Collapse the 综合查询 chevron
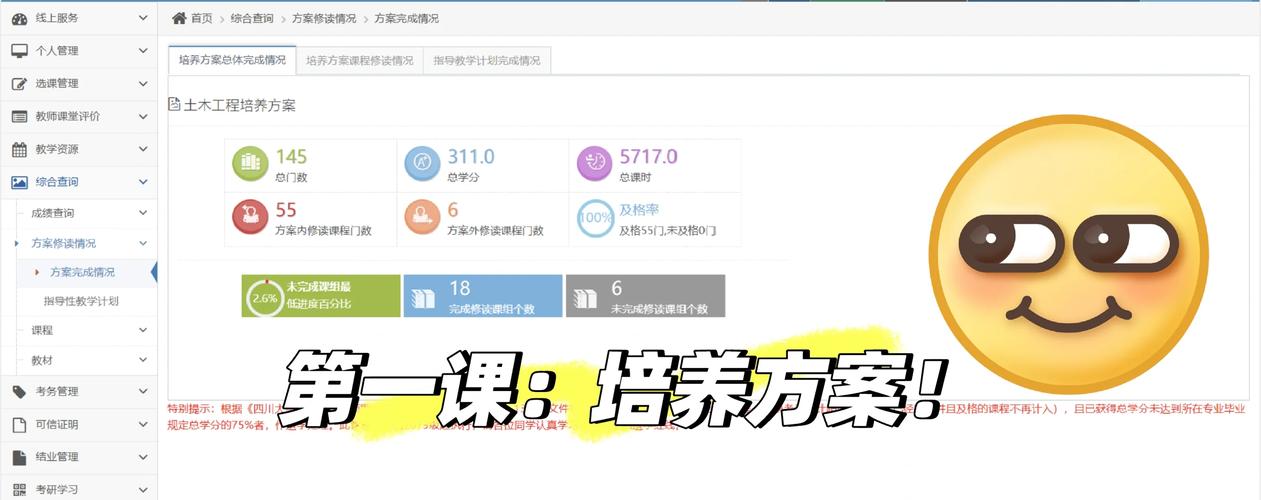The width and height of the screenshot is (1261, 500). 143,182
